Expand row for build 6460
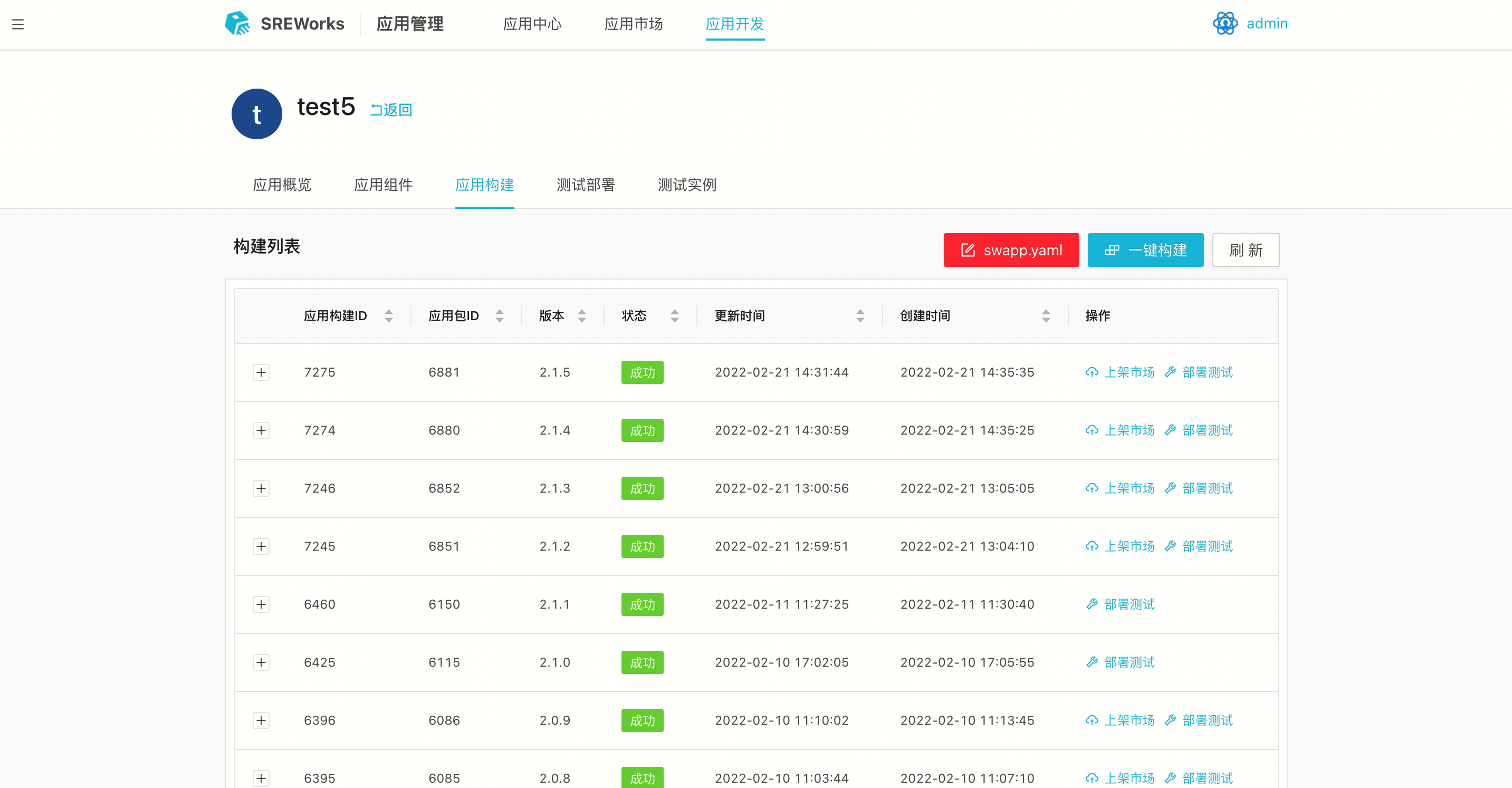The width and height of the screenshot is (1512, 788). tap(261, 604)
